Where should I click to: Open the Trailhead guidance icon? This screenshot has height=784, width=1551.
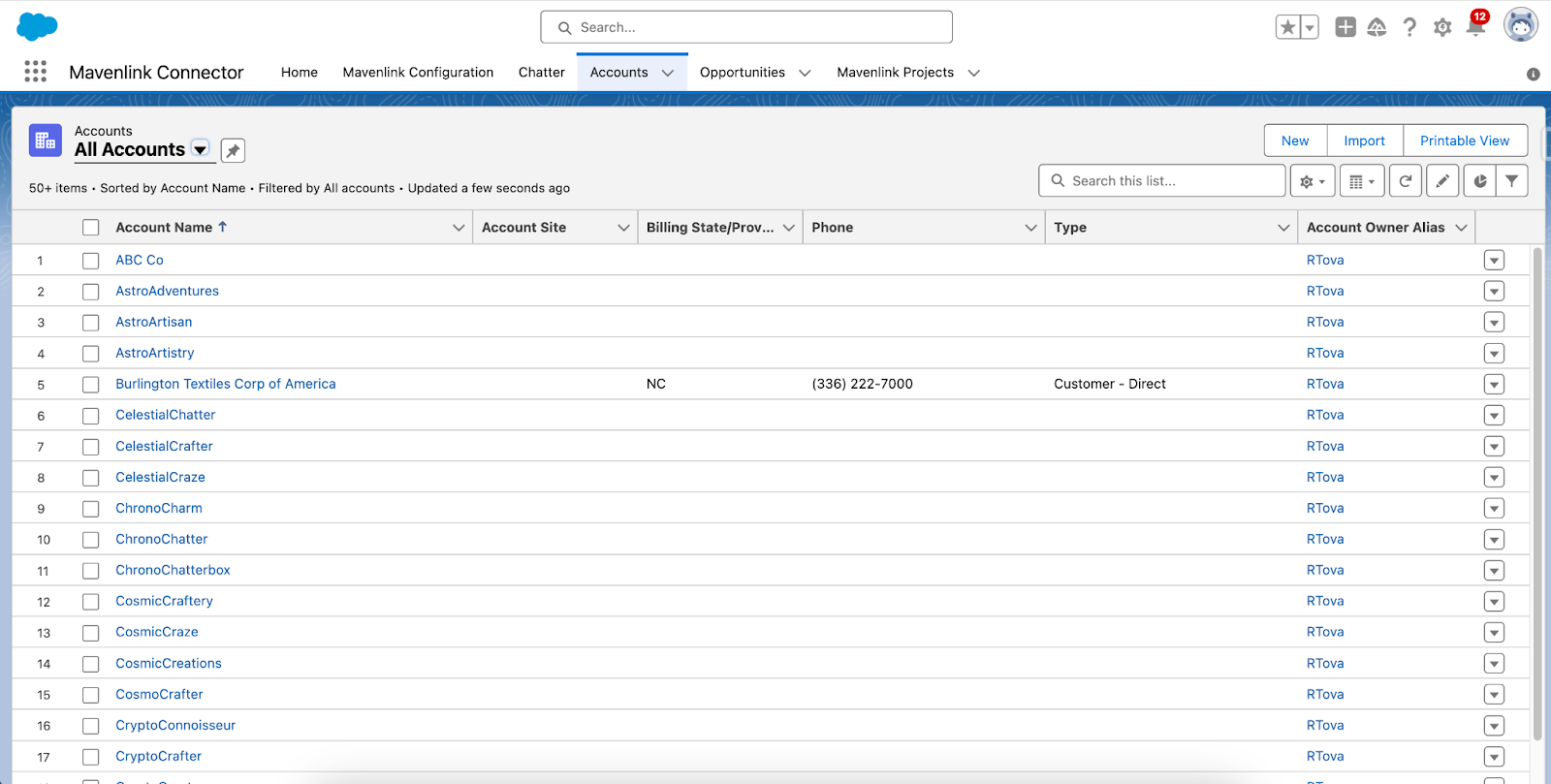pyautogui.click(x=1377, y=27)
